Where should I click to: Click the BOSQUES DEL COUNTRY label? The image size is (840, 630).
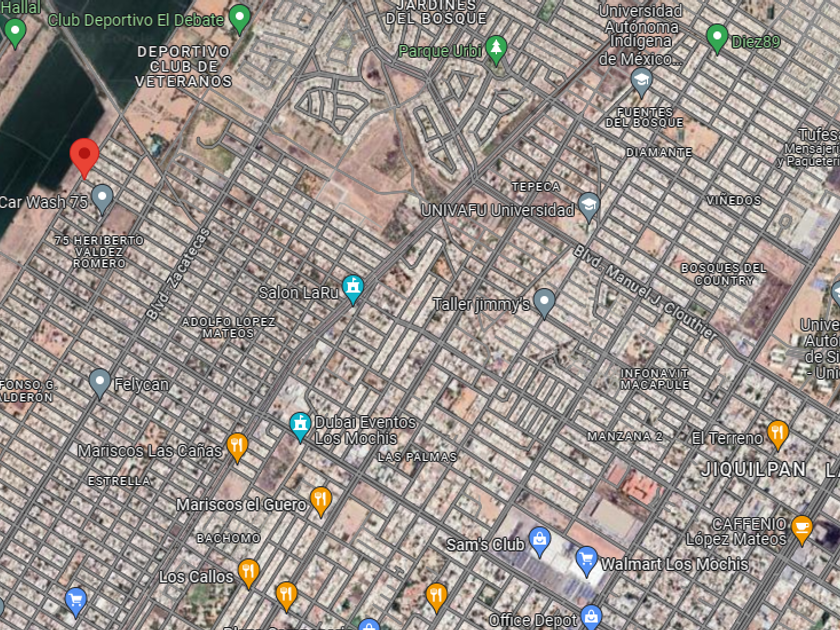[x=724, y=274]
